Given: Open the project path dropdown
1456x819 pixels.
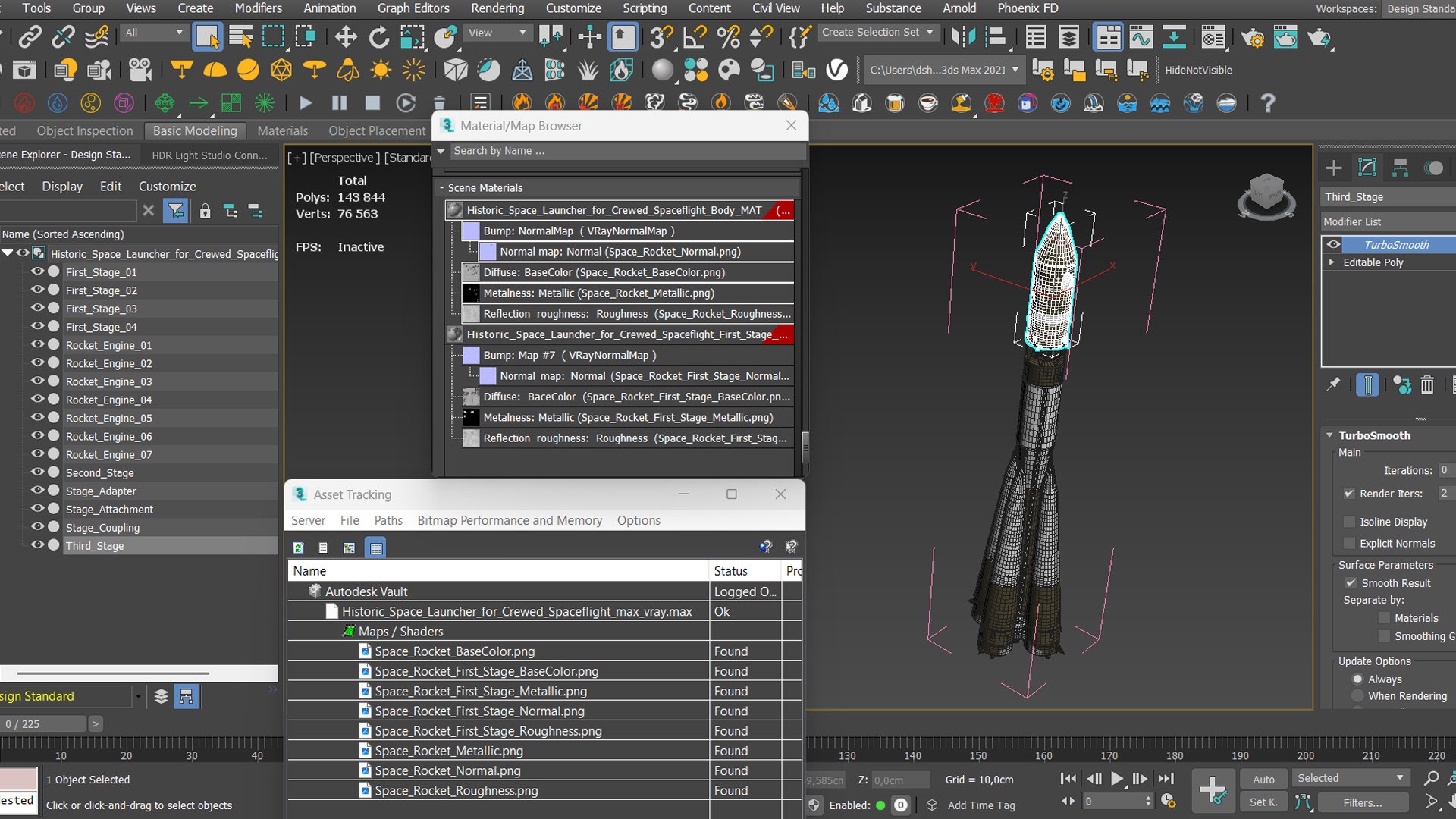Looking at the screenshot, I should (945, 70).
